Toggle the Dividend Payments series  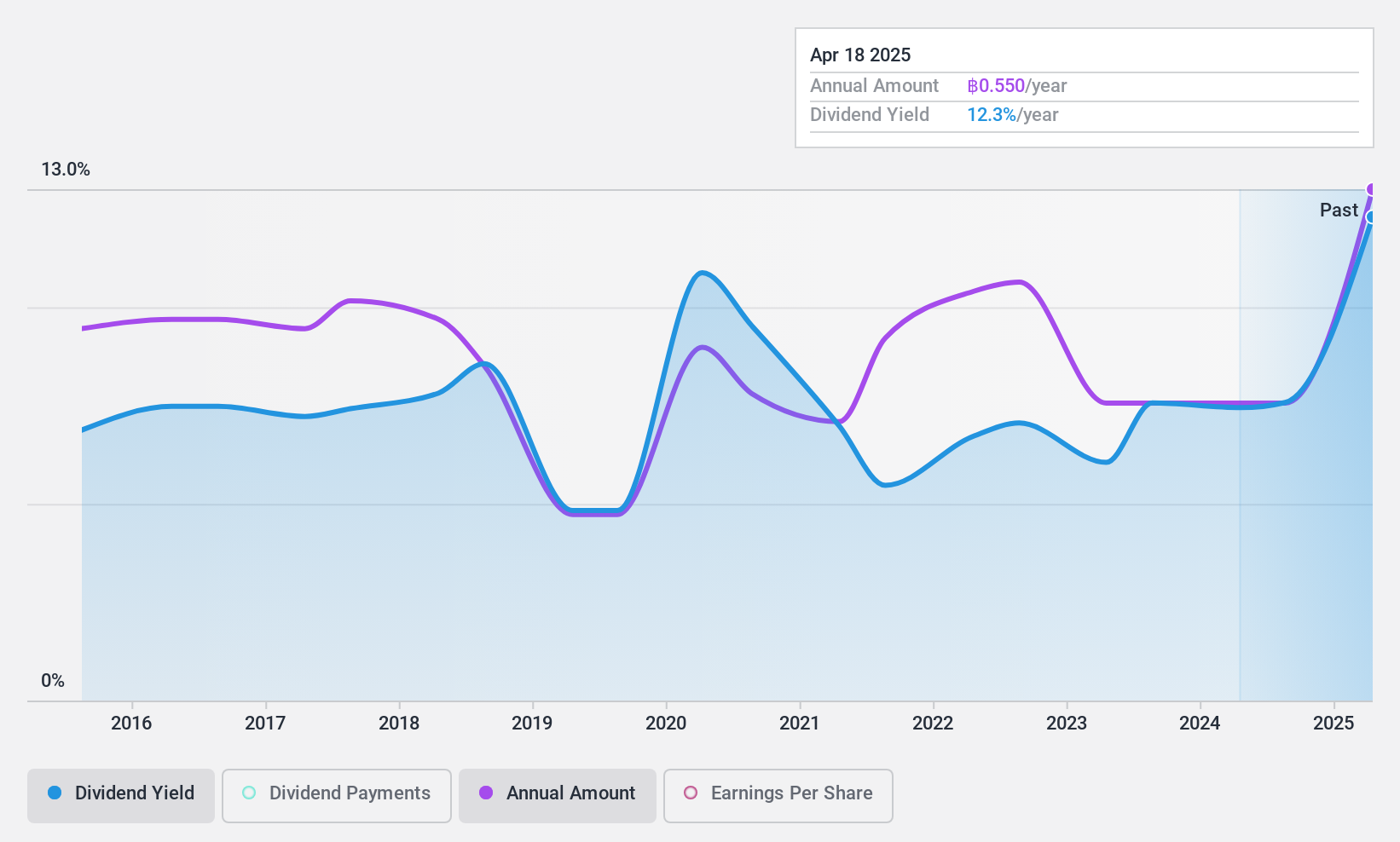click(337, 795)
